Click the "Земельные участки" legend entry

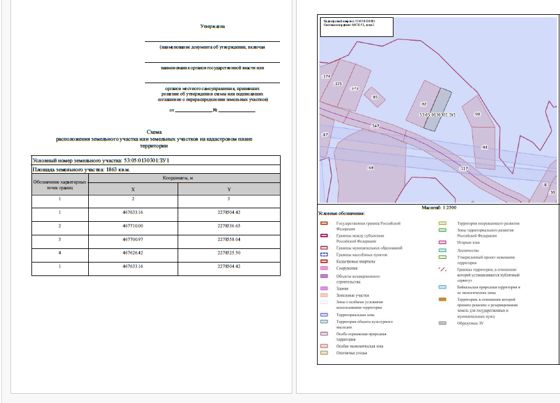click(x=352, y=295)
